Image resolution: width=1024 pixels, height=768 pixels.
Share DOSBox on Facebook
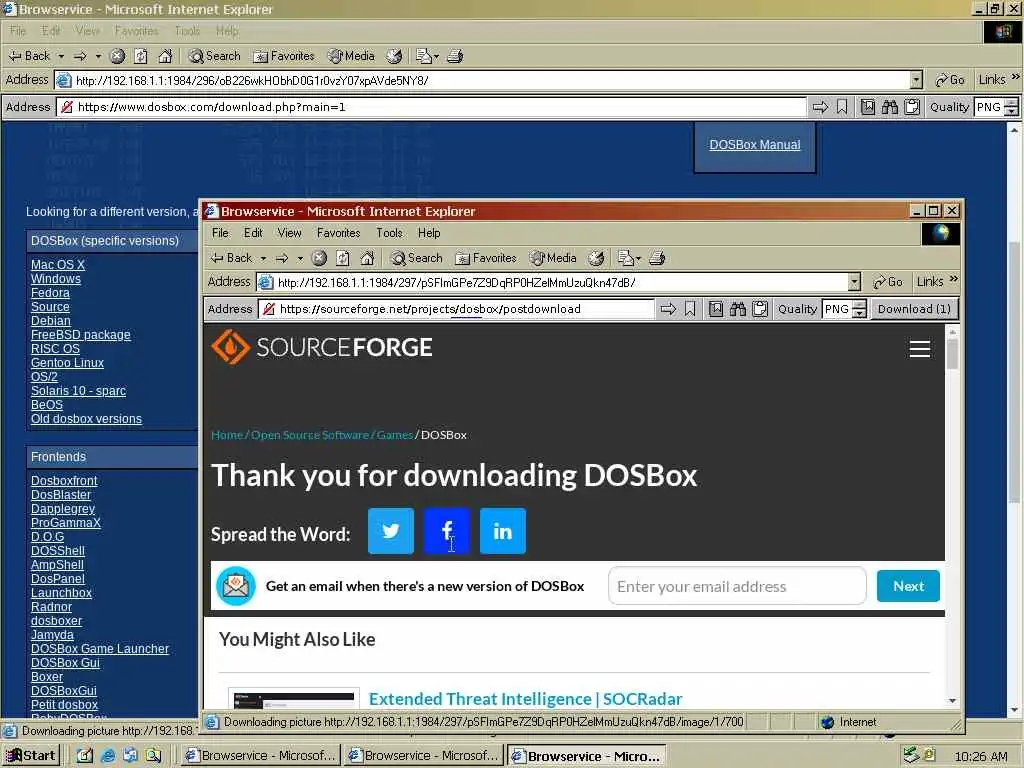(x=447, y=531)
